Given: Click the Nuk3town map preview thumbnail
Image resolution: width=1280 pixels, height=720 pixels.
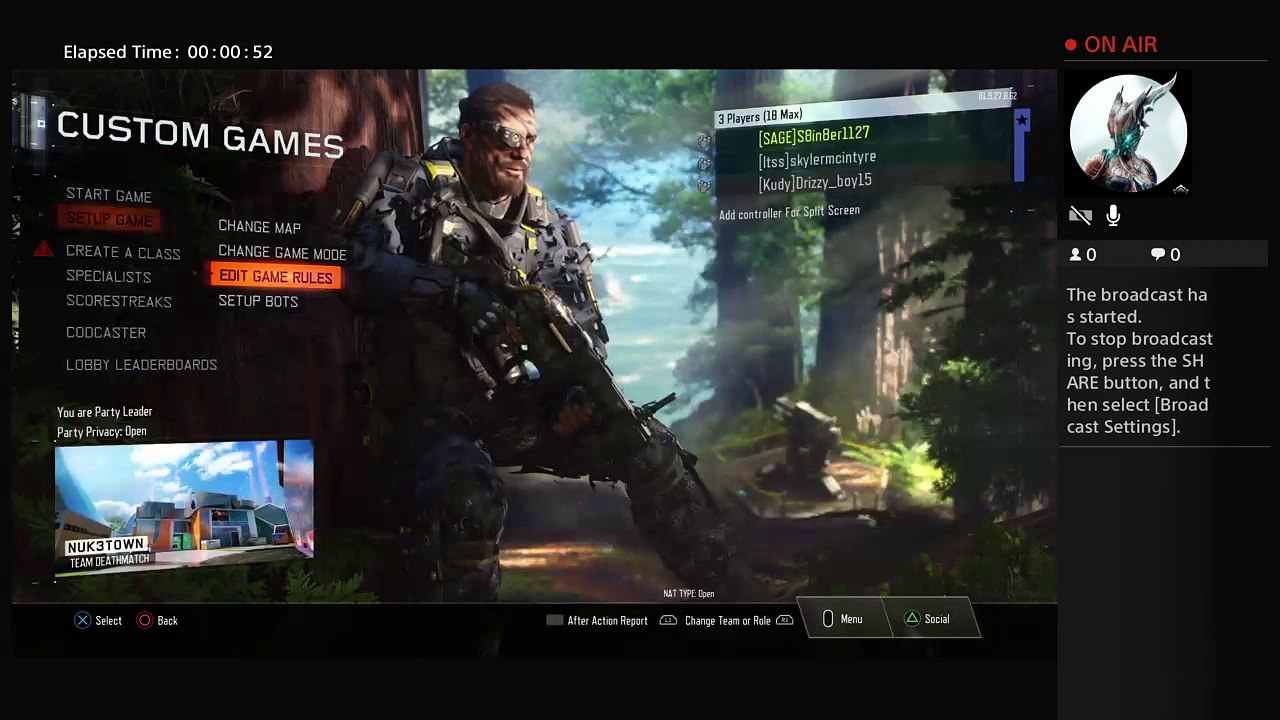Looking at the screenshot, I should point(184,509).
